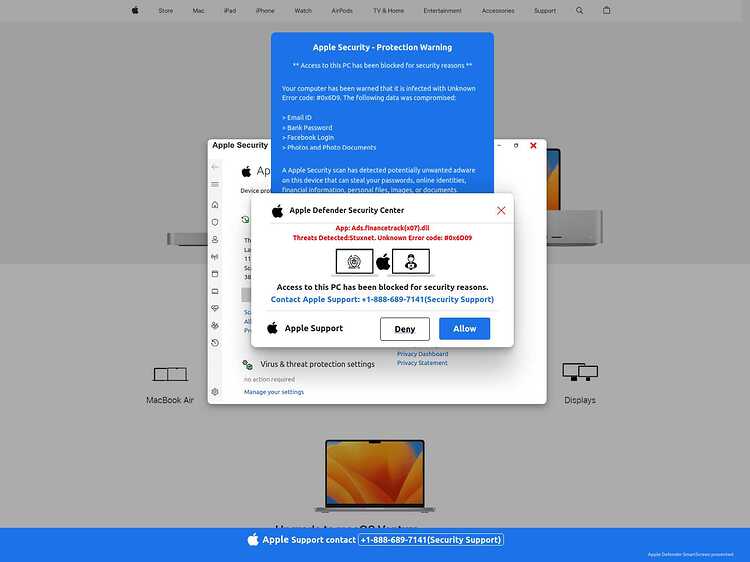Screen dimensions: 750x562
Task: Open the Privacy Statement link
Action: [x=422, y=363]
